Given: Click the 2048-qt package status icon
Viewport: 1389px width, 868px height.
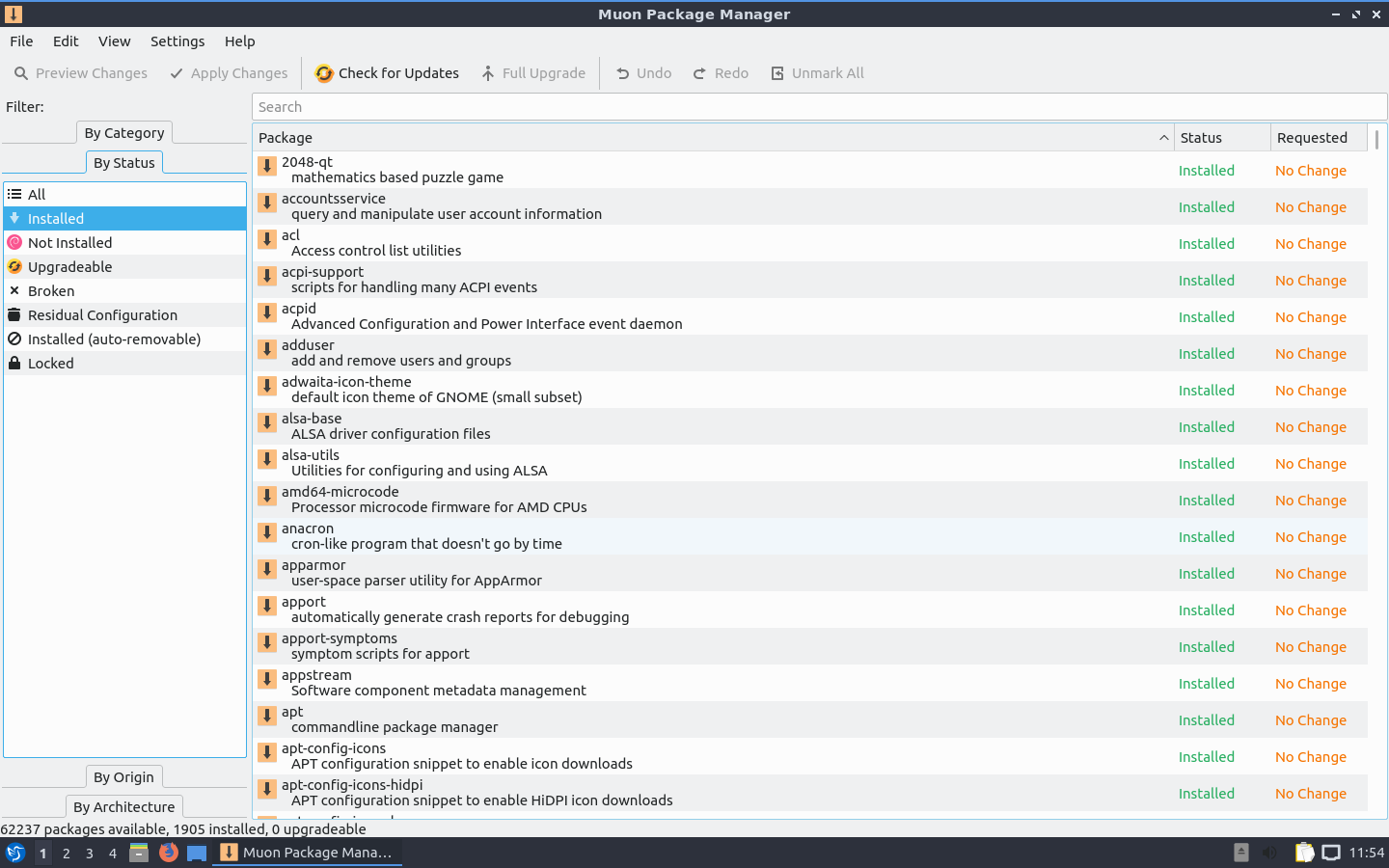Looking at the screenshot, I should [x=267, y=166].
